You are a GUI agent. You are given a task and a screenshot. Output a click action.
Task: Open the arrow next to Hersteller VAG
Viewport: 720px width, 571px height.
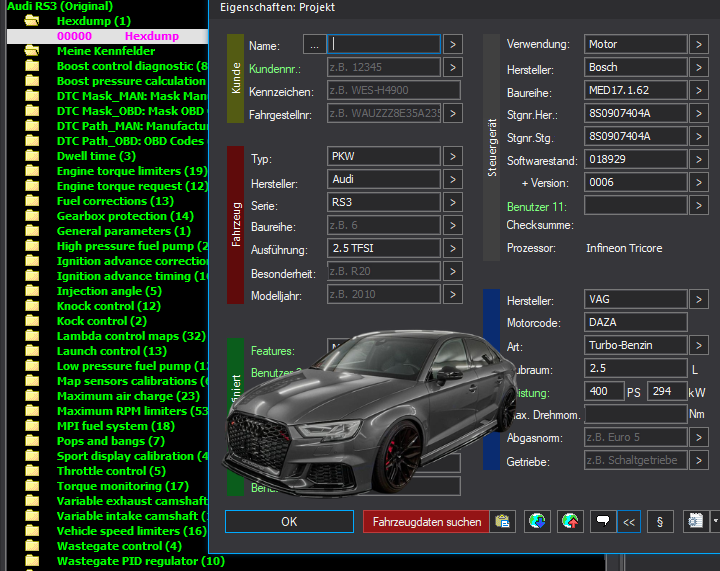coord(699,300)
